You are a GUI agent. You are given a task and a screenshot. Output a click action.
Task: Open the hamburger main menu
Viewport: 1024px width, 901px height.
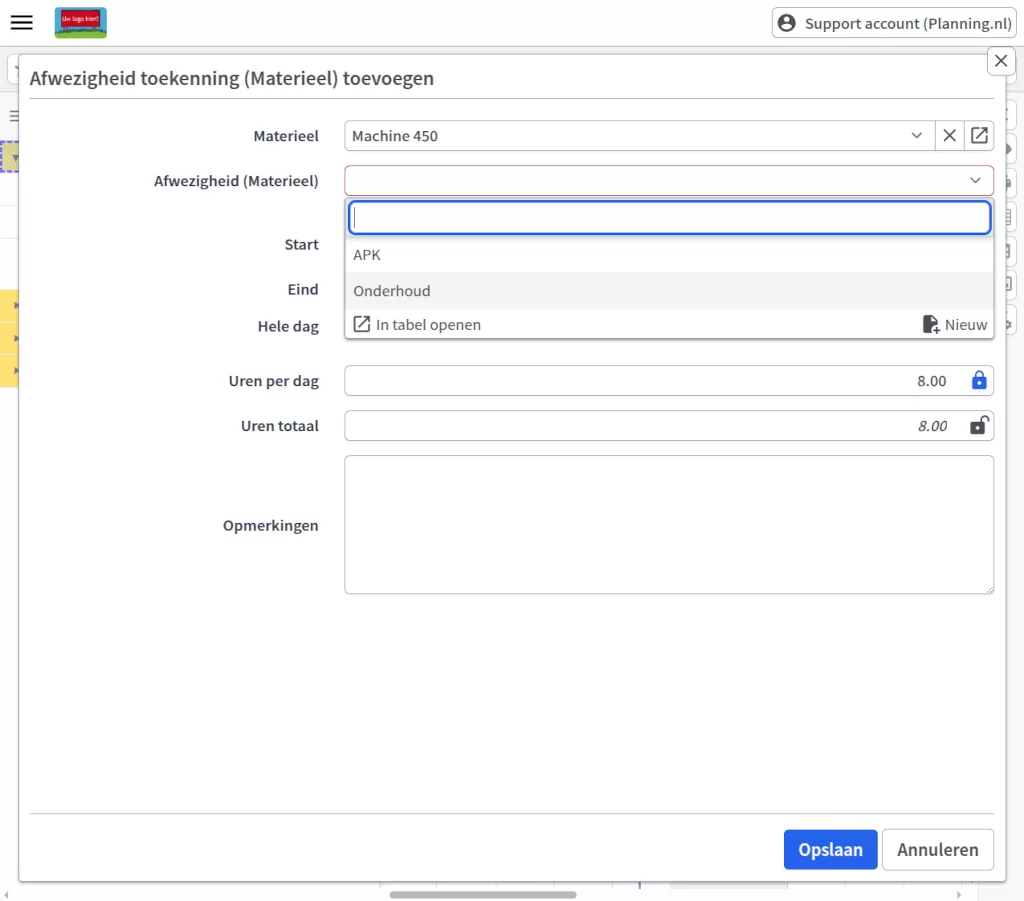[21, 23]
